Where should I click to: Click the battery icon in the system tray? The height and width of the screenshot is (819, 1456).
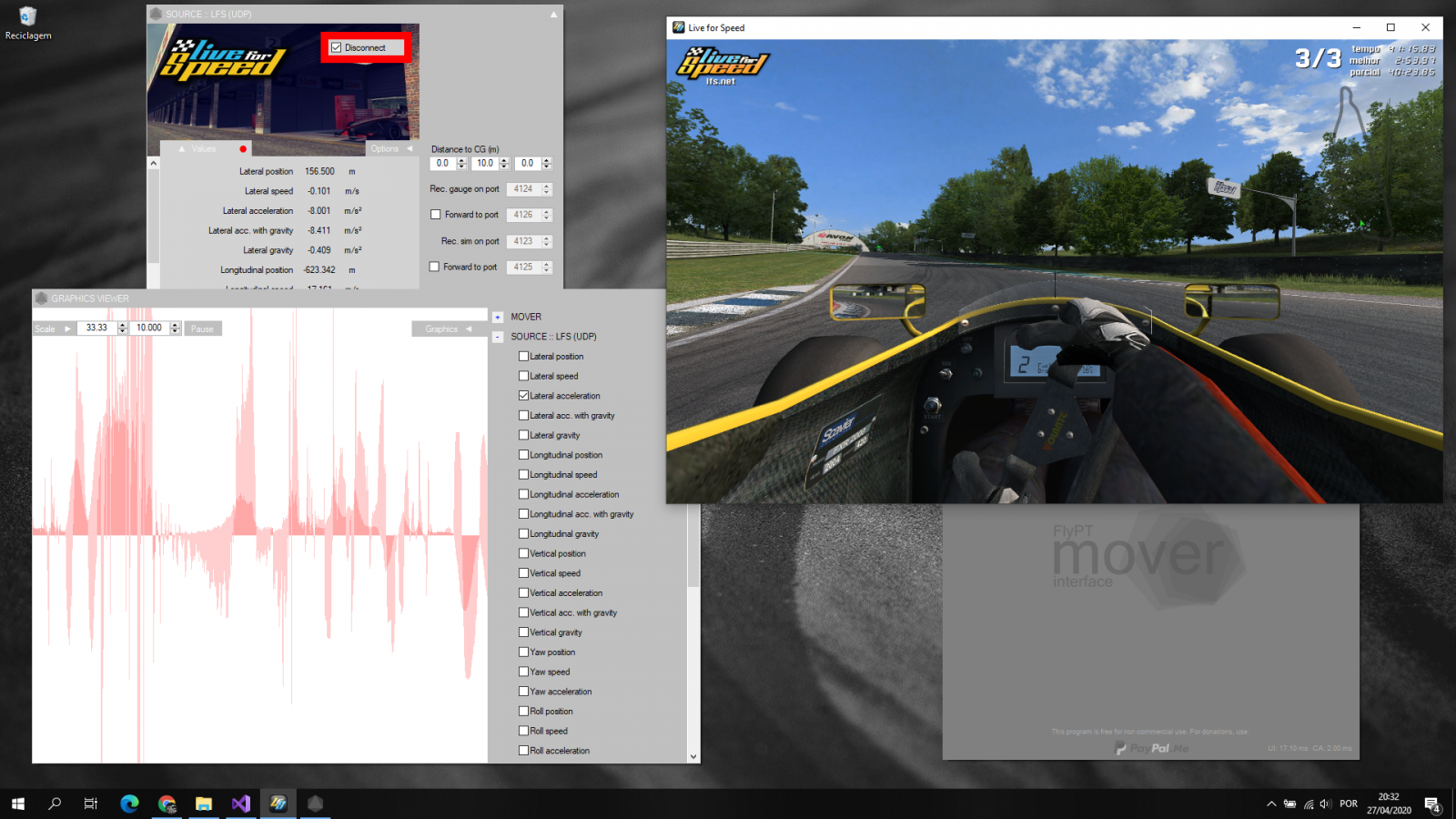tap(1289, 804)
